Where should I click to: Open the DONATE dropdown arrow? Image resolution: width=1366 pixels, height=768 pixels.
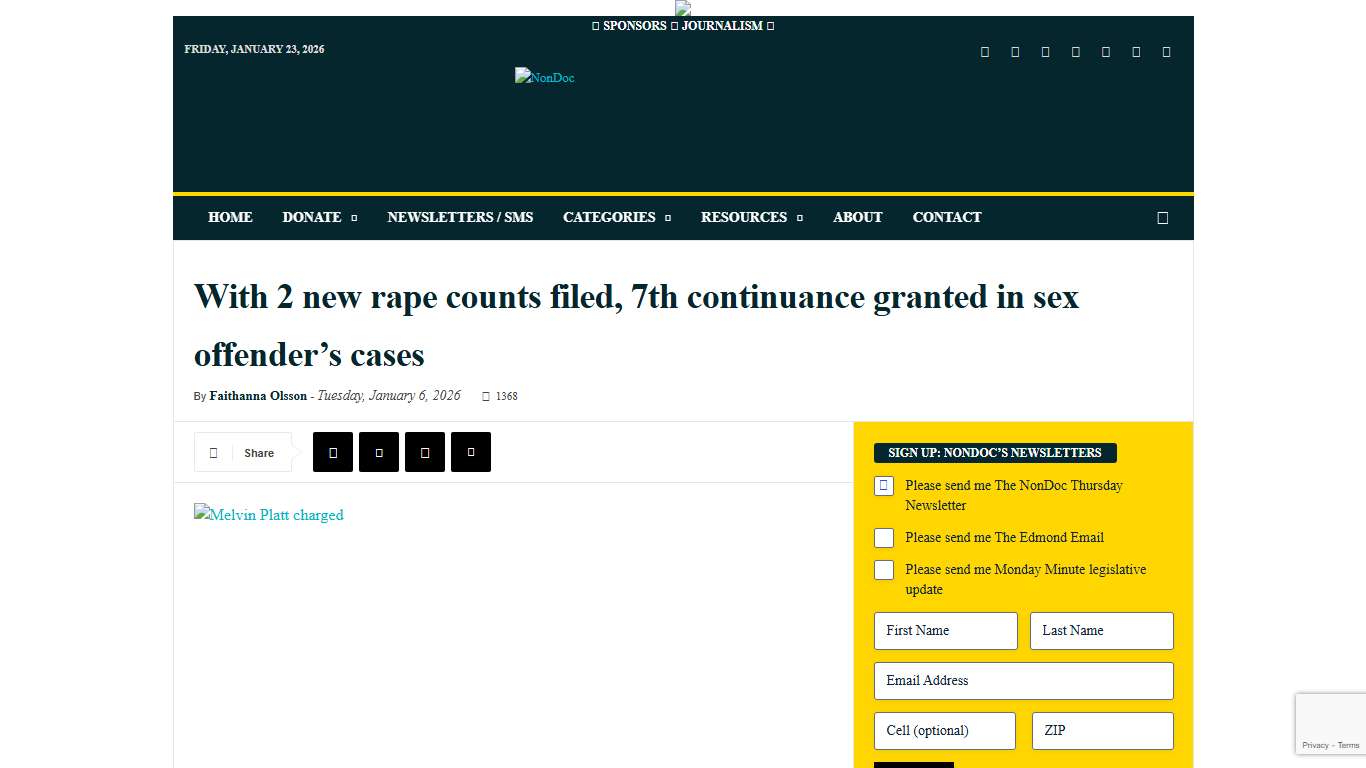click(353, 217)
